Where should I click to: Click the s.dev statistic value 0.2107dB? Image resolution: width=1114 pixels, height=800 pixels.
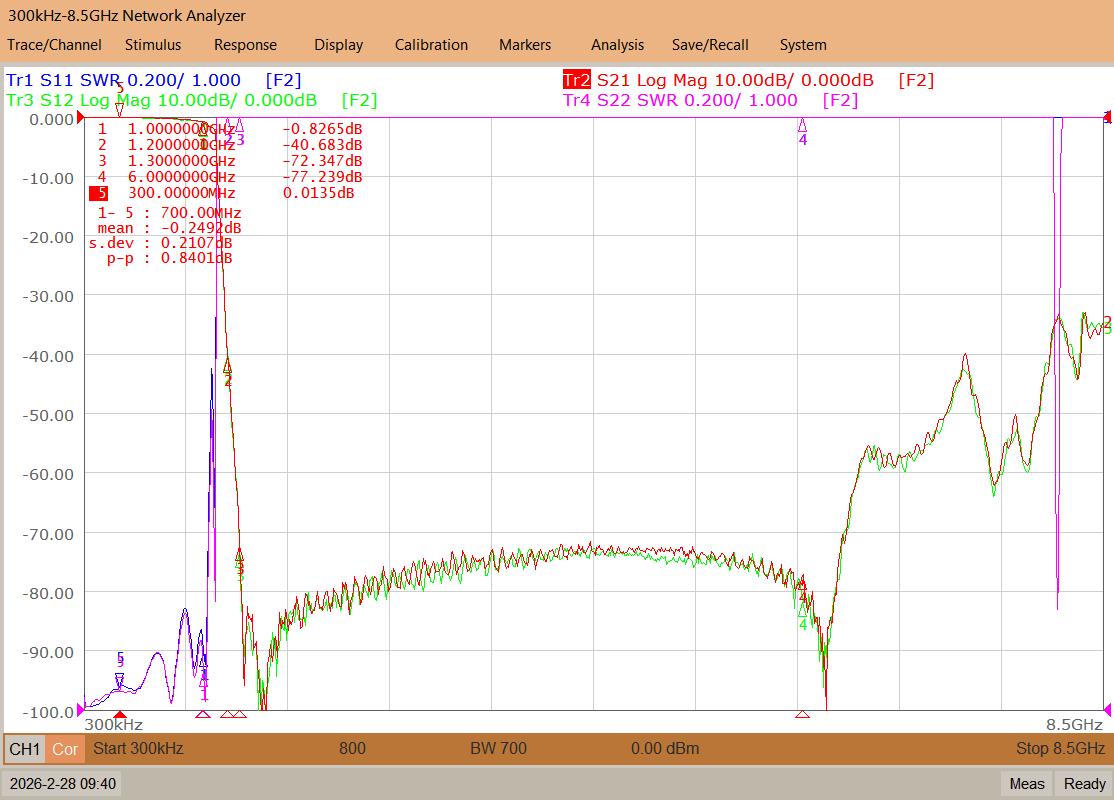(x=197, y=243)
